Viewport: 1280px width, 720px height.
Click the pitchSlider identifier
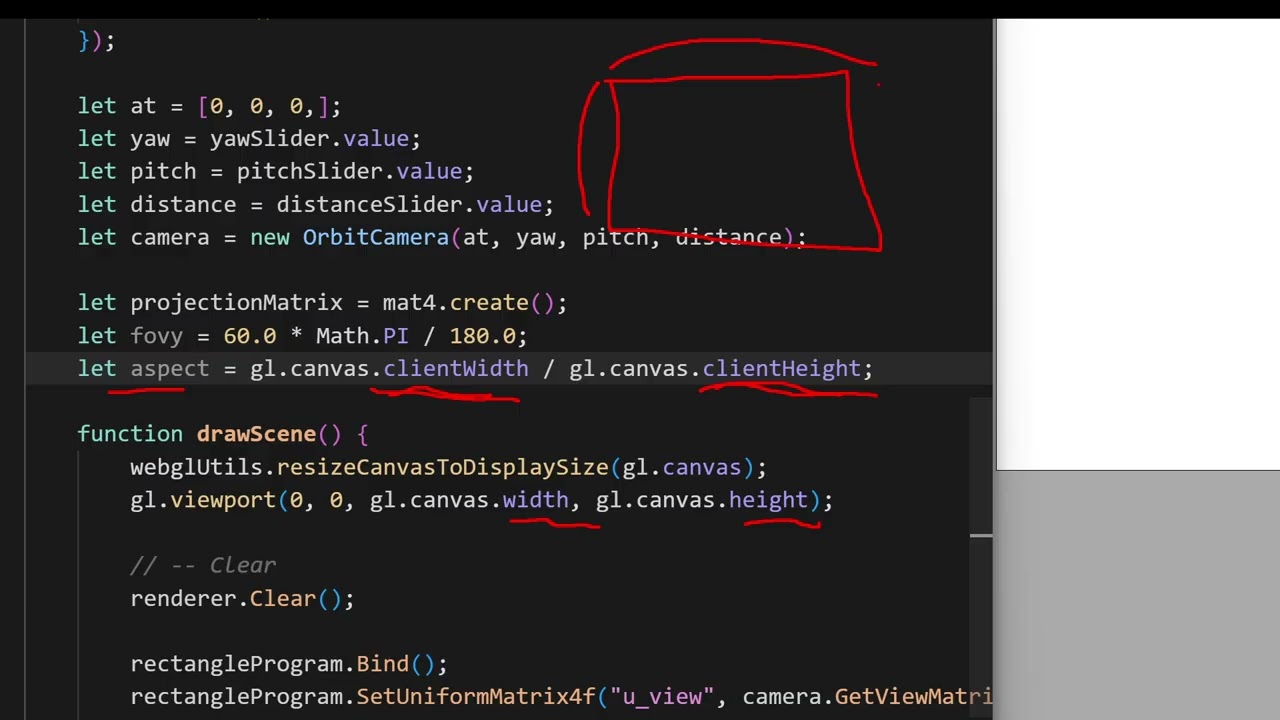(310, 172)
